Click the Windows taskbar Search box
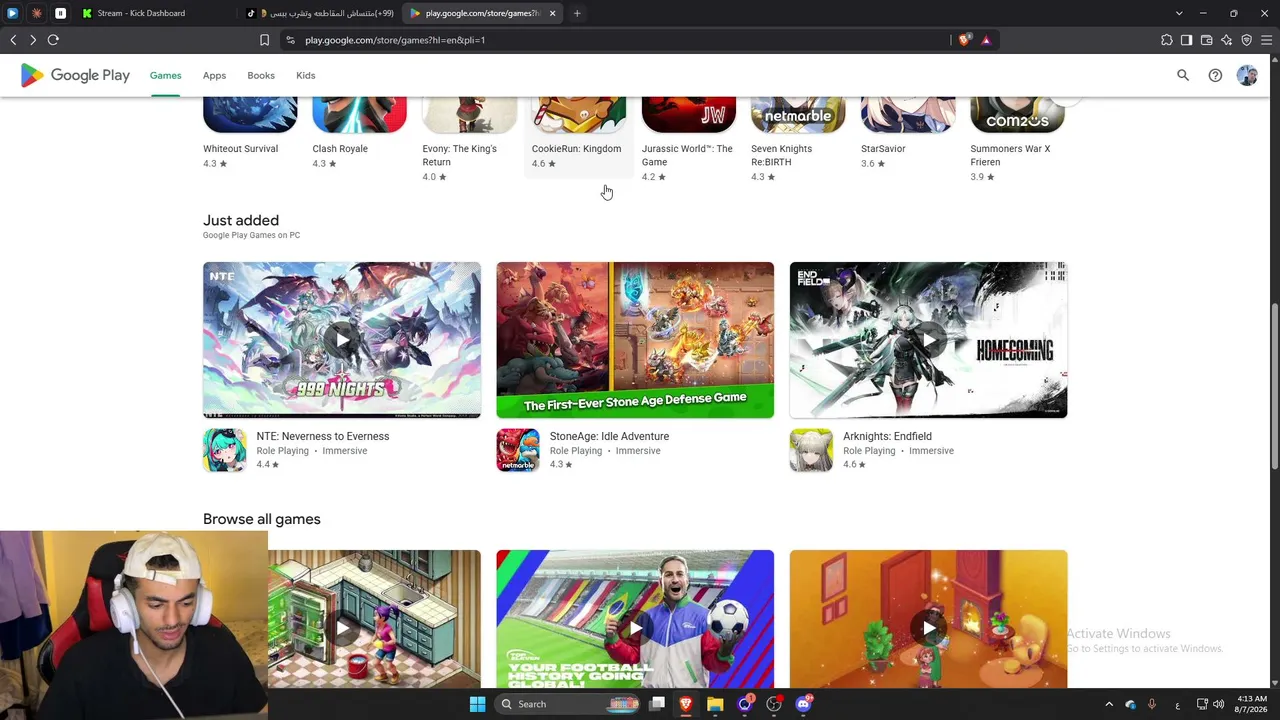The width and height of the screenshot is (1280, 720). [x=567, y=704]
